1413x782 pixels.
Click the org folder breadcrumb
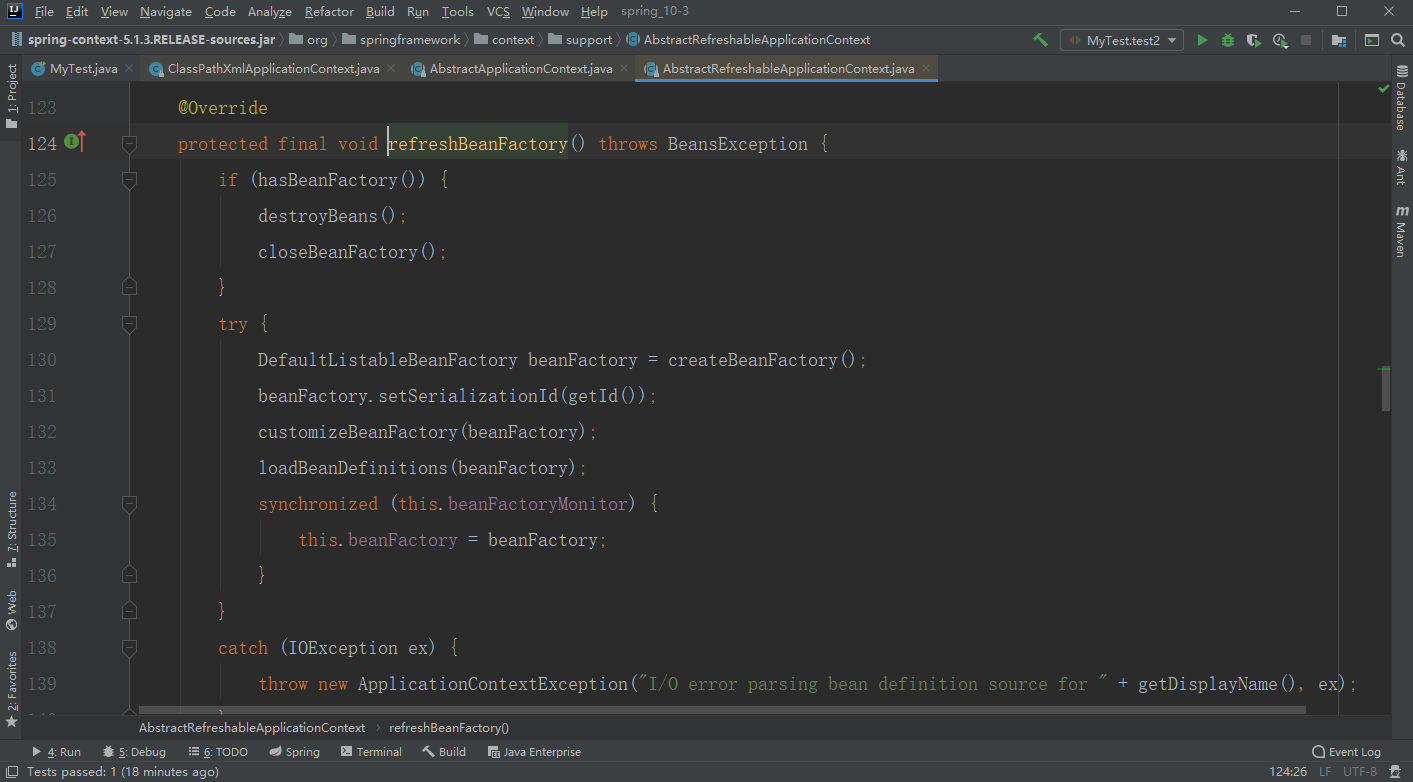click(308, 40)
